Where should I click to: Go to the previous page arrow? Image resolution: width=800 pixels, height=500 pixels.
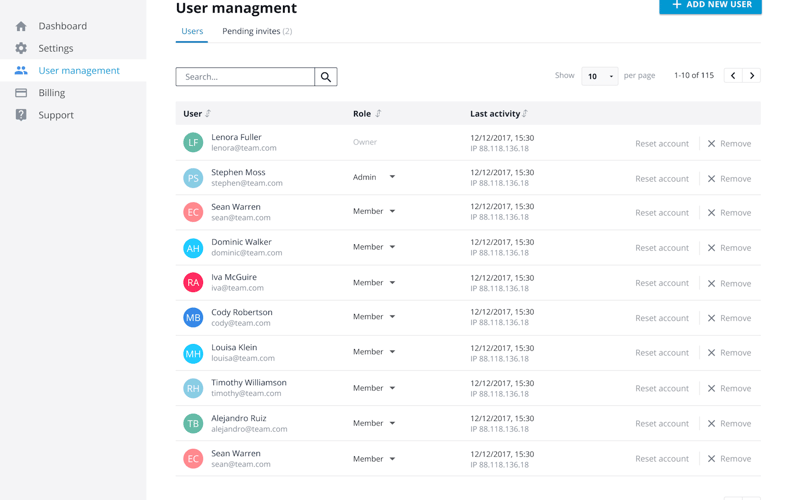click(733, 76)
